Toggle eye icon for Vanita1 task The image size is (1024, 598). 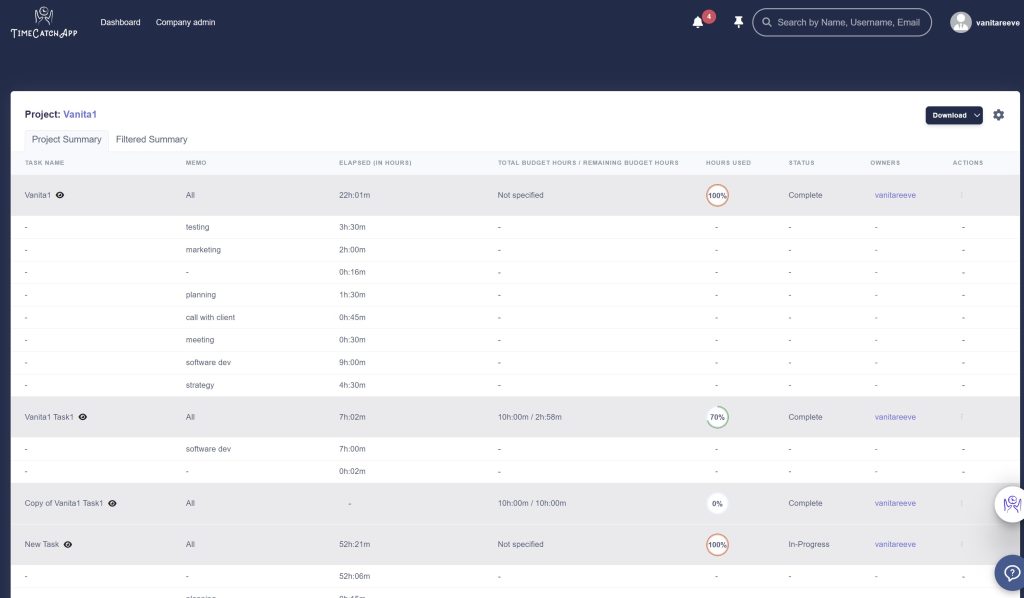click(x=60, y=195)
